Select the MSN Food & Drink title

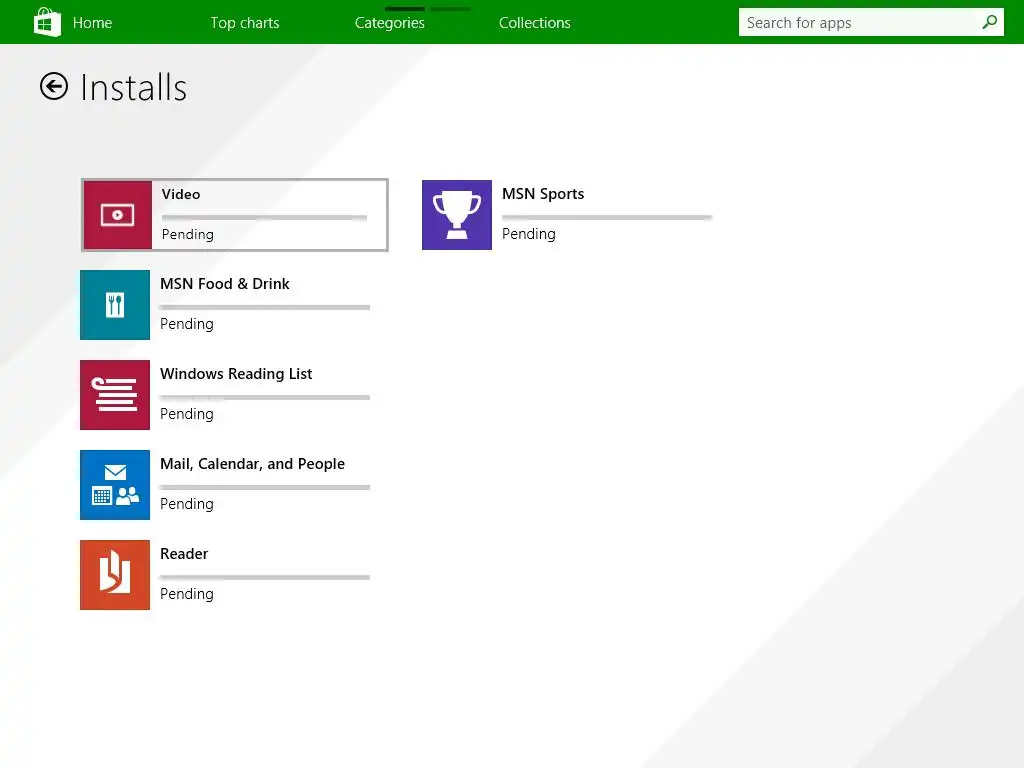coord(225,283)
